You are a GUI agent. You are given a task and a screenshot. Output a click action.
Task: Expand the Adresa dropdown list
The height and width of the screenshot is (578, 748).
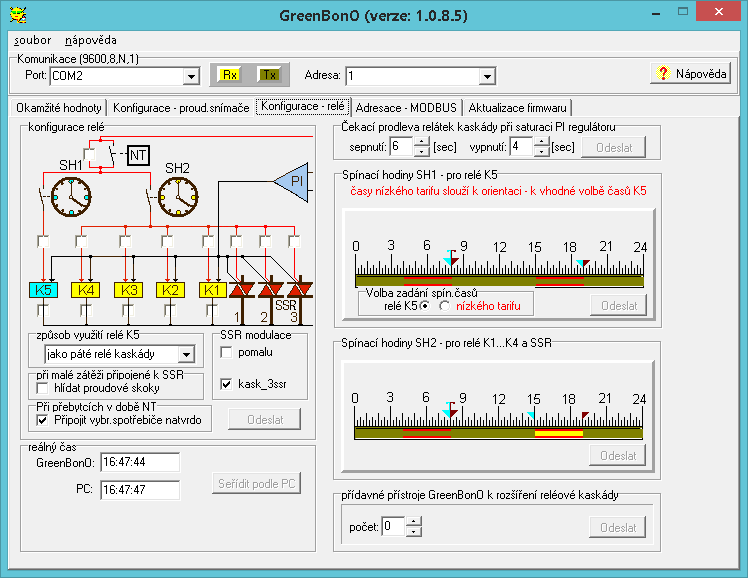[x=487, y=76]
